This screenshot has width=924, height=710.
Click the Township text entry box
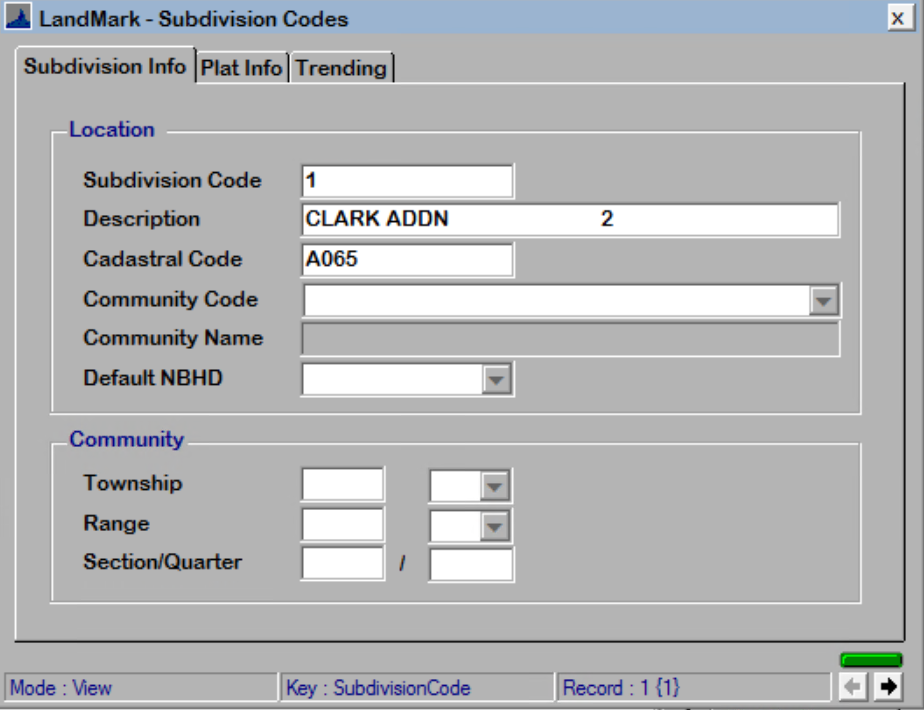pos(342,482)
